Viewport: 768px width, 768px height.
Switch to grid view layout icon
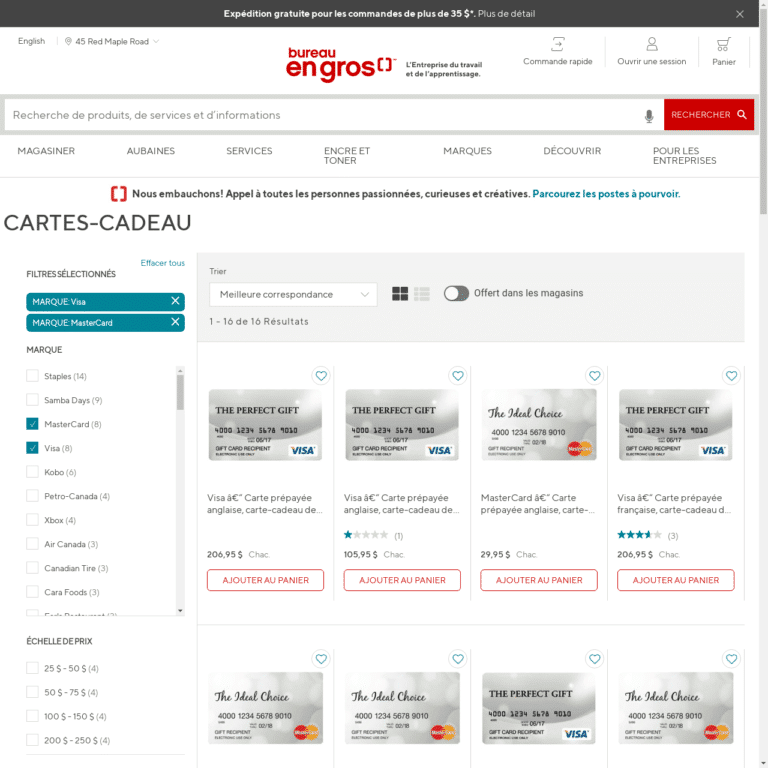[x=400, y=294]
